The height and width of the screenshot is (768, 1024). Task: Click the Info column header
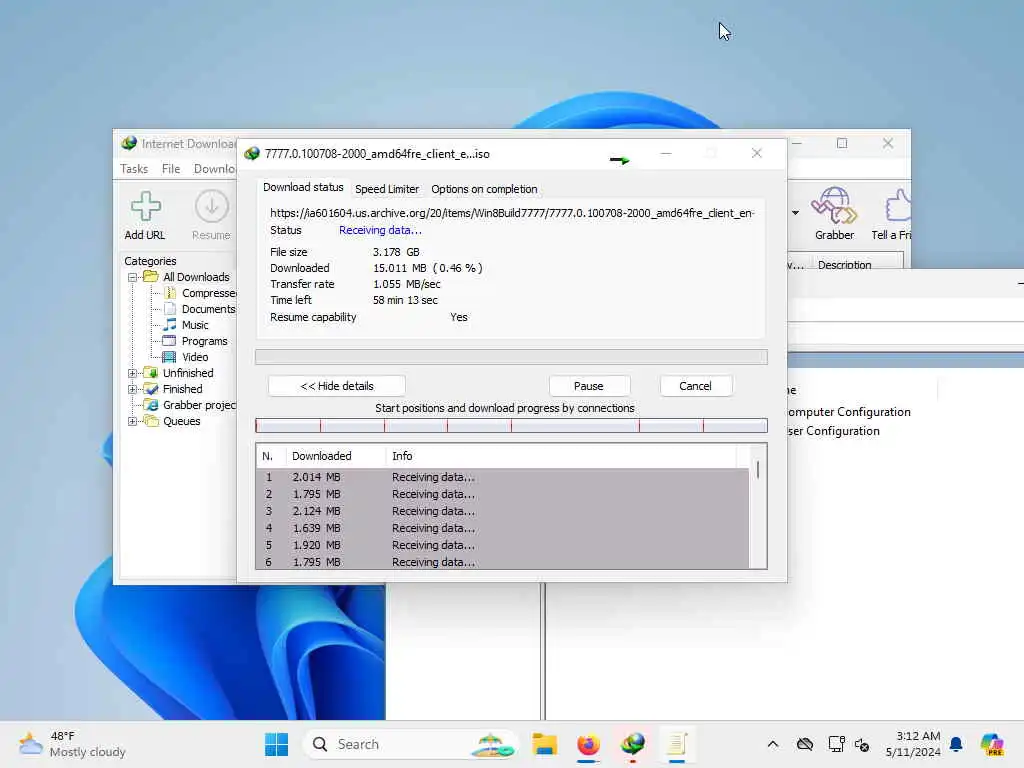click(562, 456)
